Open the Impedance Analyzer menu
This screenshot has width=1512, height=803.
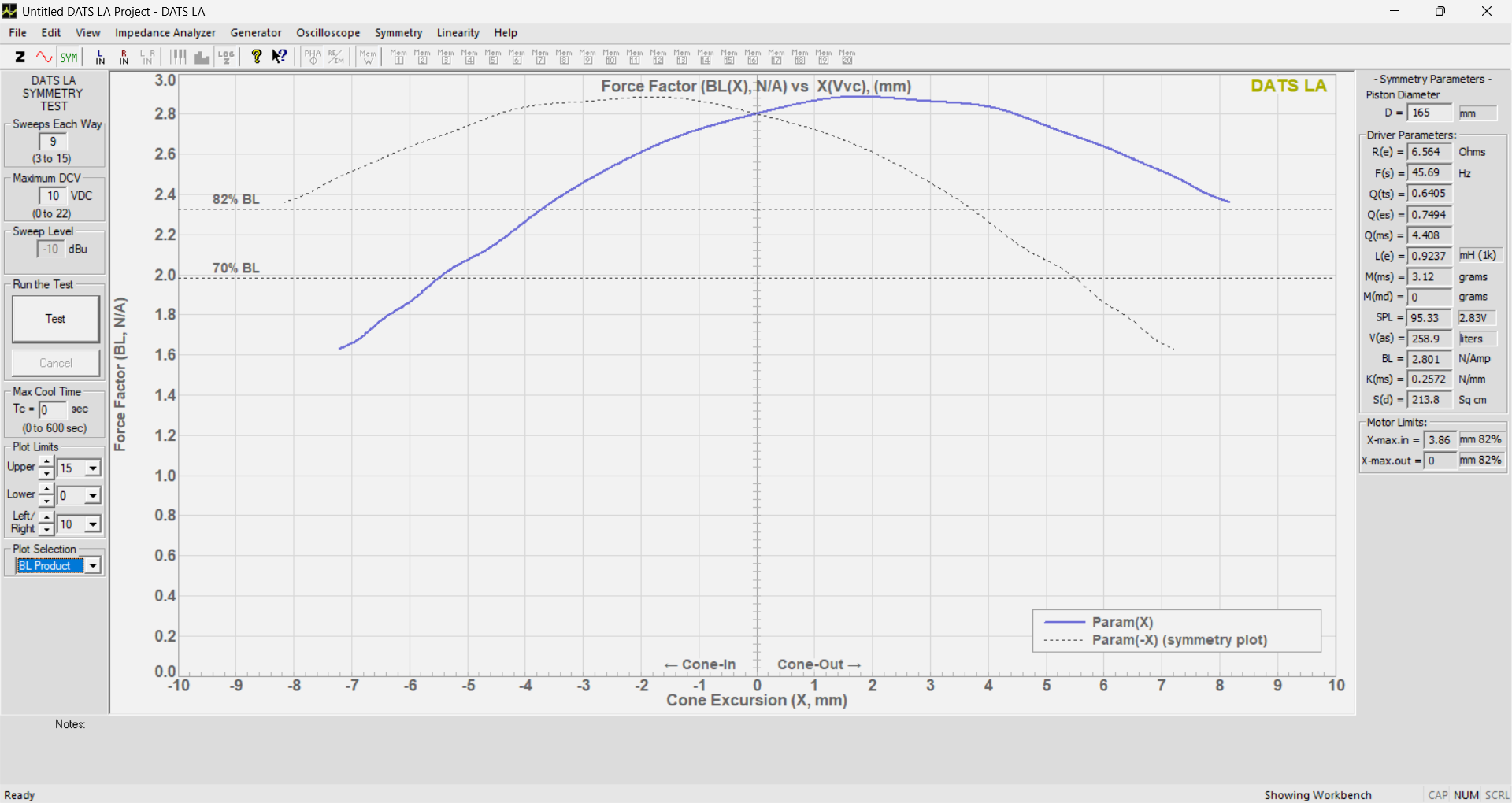click(165, 33)
